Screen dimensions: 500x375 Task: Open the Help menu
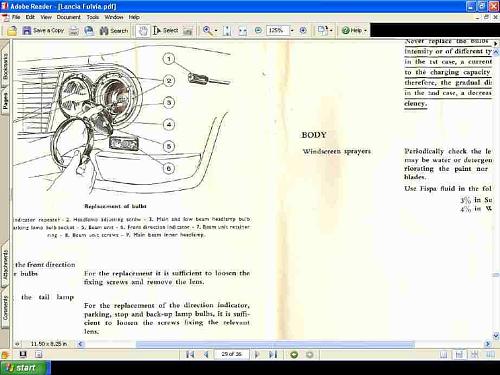[x=134, y=17]
